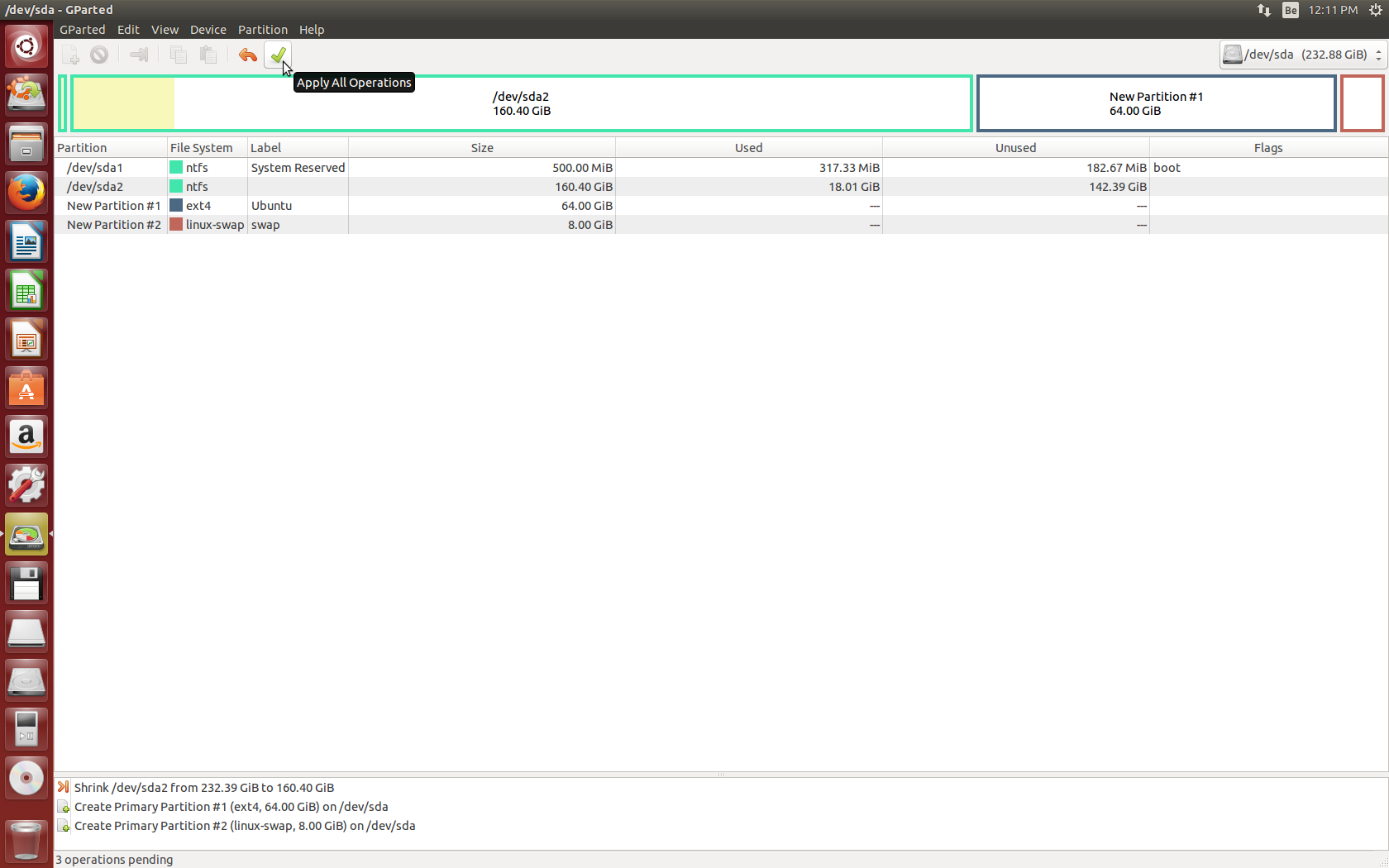Image resolution: width=1389 pixels, height=868 pixels.
Task: Click the 317.33 MiB used value
Action: (850, 168)
